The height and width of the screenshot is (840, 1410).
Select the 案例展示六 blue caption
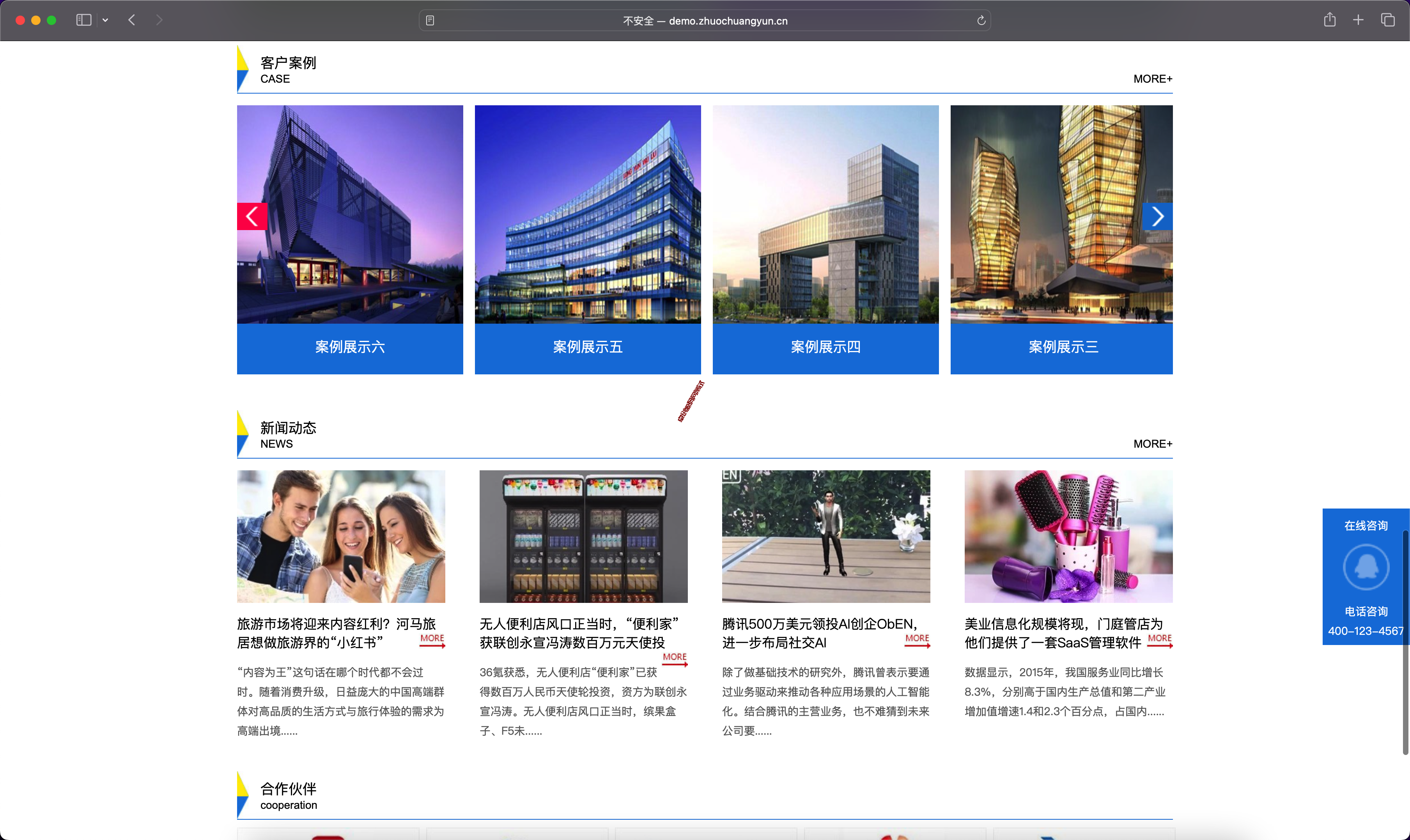[x=350, y=348]
